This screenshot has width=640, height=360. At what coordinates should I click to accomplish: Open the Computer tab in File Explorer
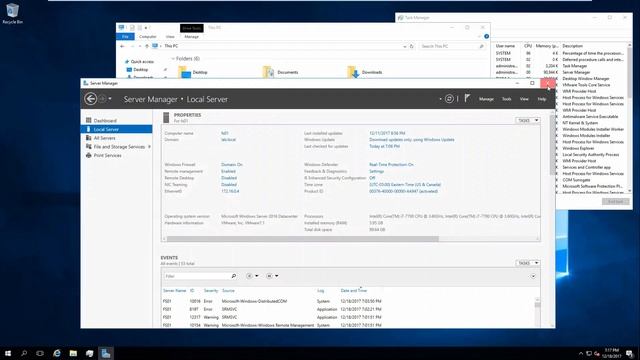(x=148, y=37)
